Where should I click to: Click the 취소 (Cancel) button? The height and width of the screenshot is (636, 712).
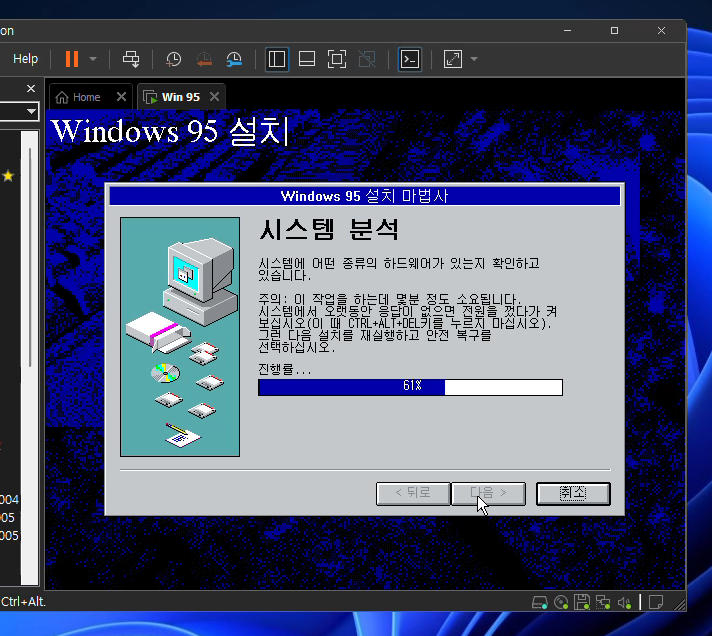pos(574,493)
